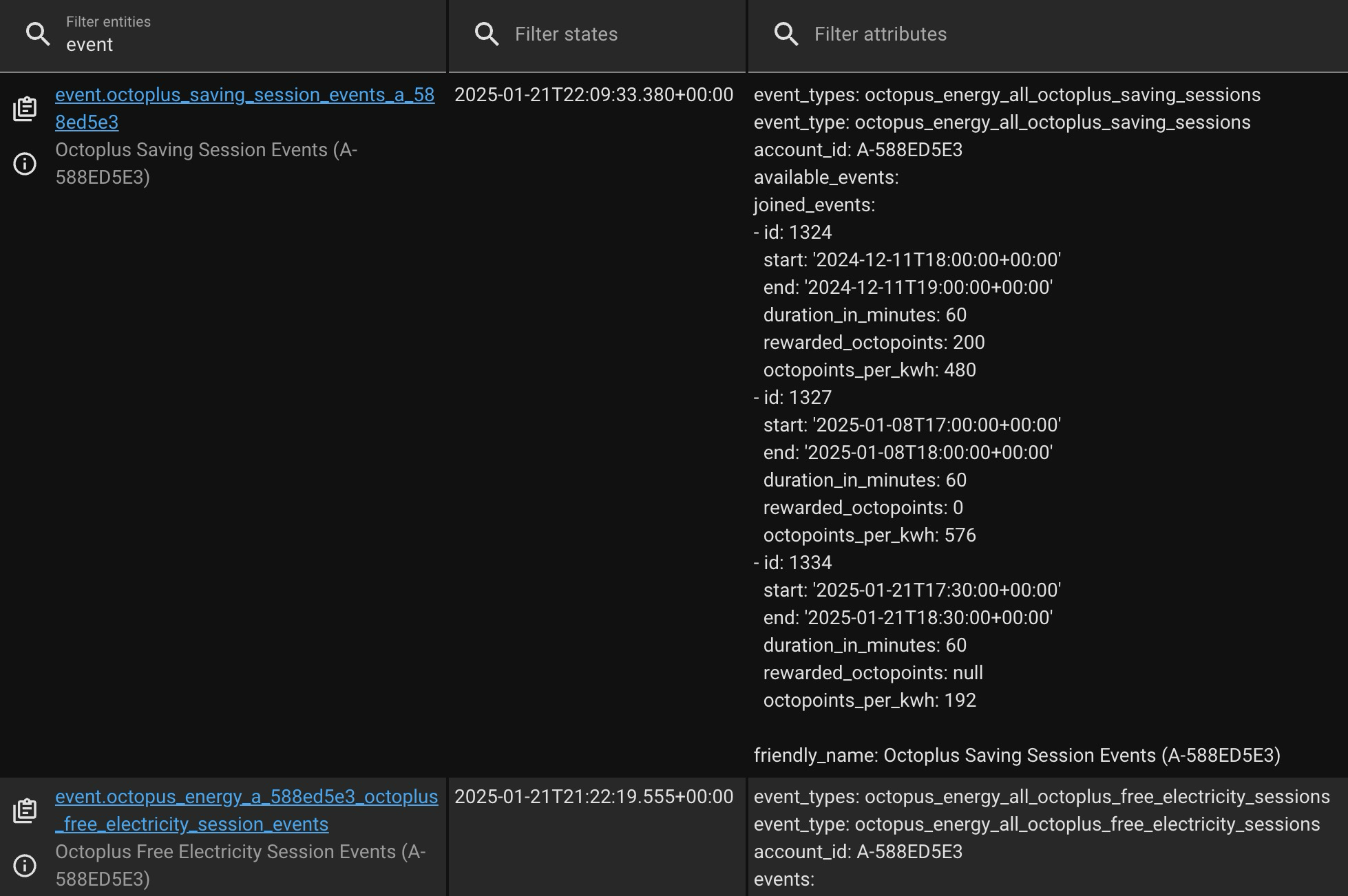The image size is (1348, 896).
Task: Click the 'joined_events:' attribute line
Action: pos(814,205)
